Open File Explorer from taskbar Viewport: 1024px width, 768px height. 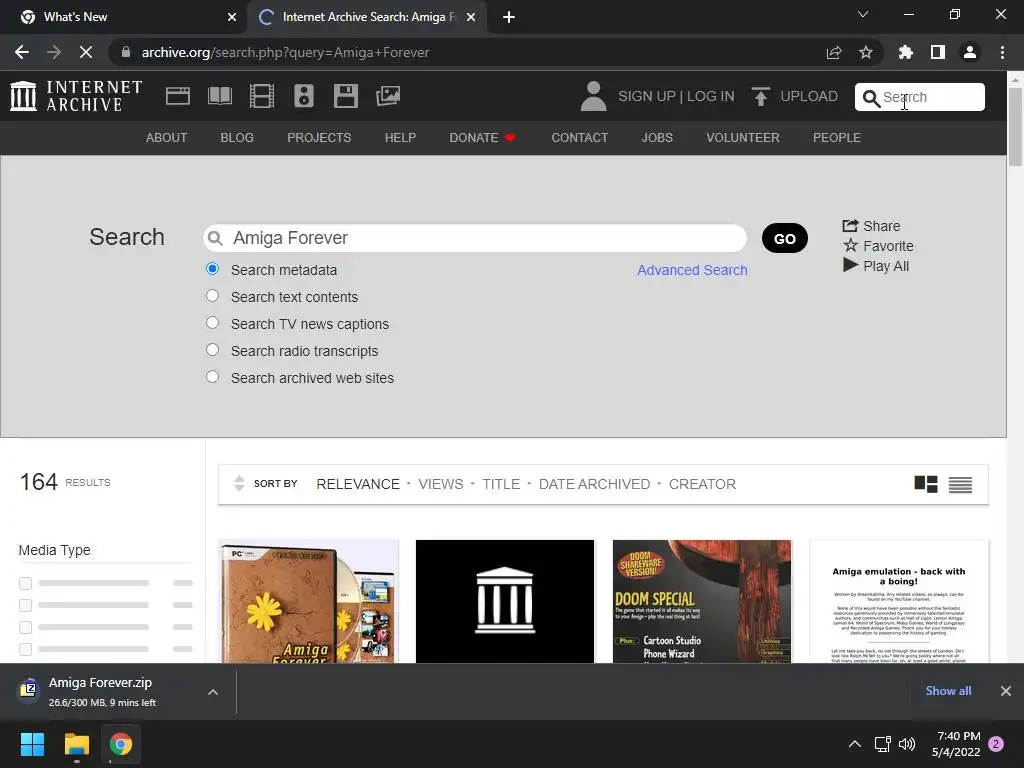point(76,744)
